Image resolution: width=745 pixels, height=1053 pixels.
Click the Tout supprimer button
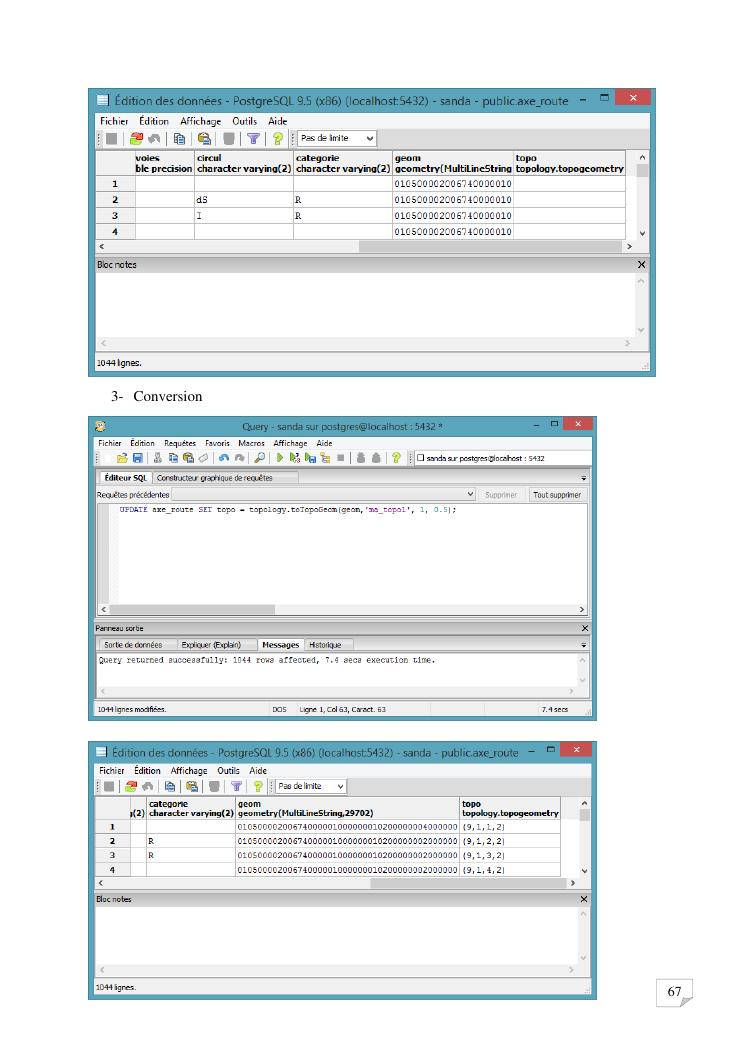point(557,494)
